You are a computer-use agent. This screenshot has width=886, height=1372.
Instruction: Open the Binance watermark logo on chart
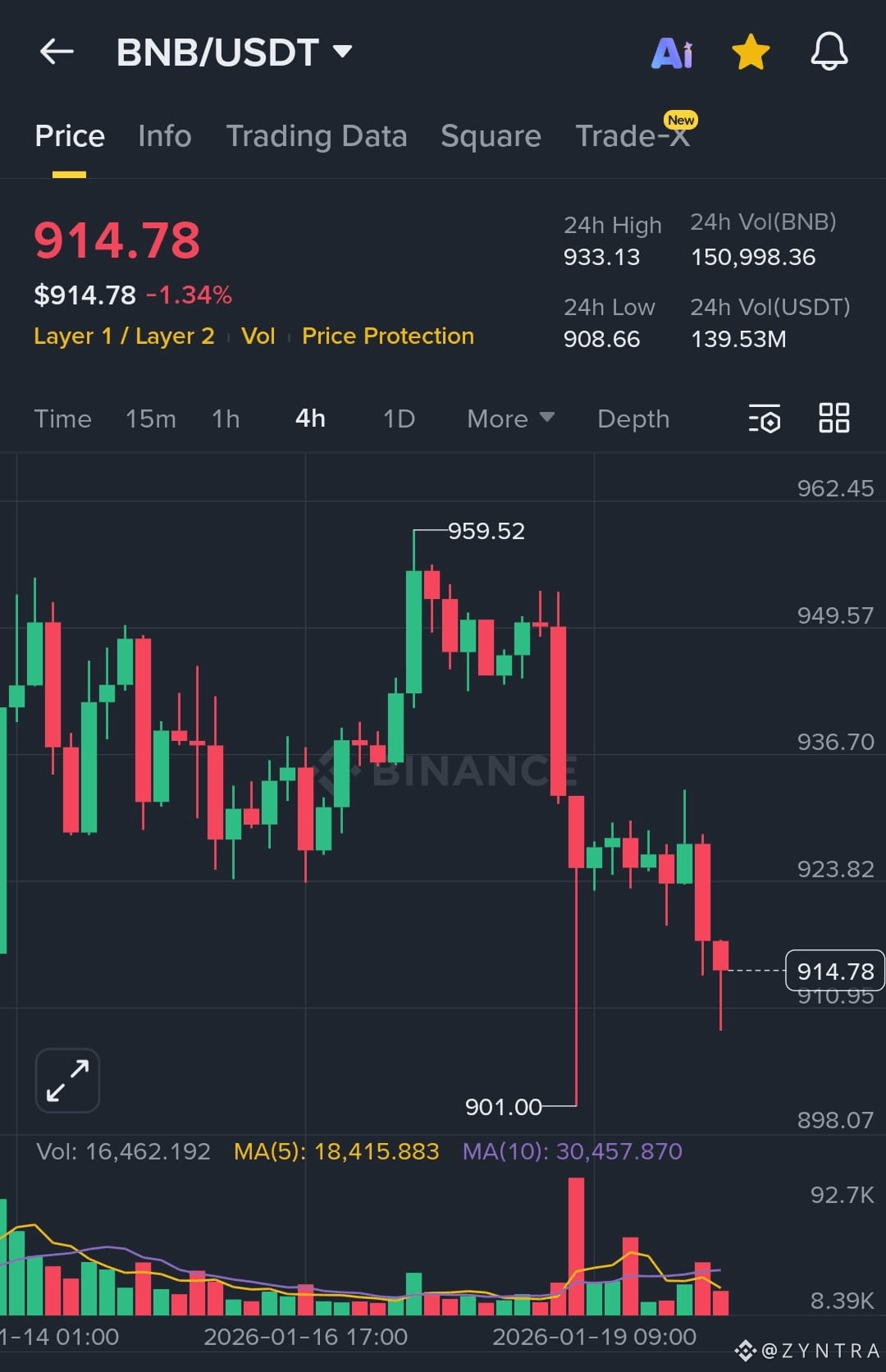pyautogui.click(x=447, y=771)
